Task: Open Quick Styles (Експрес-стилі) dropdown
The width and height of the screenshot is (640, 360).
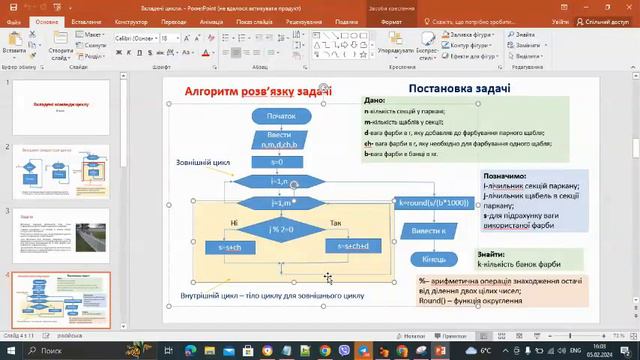Action: click(x=427, y=46)
